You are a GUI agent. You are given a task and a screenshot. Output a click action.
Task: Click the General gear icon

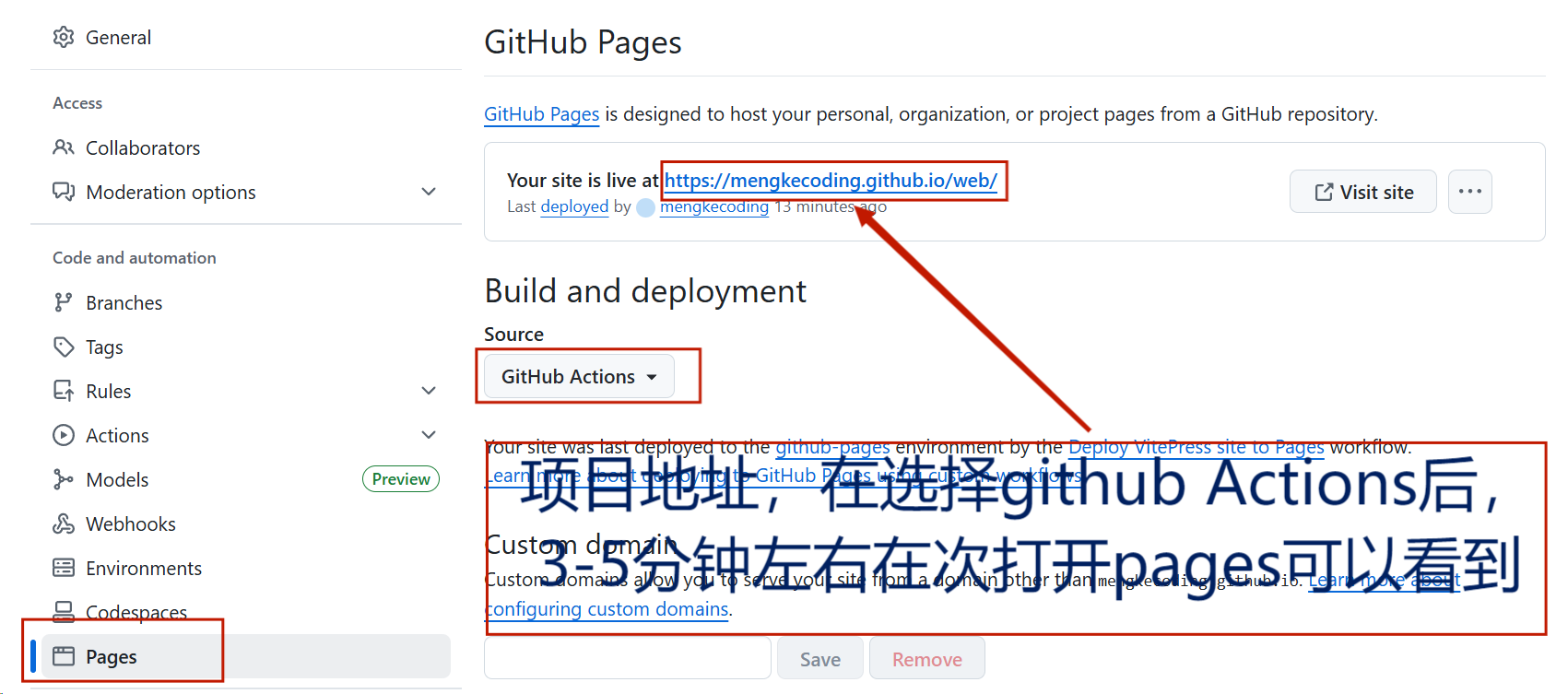pos(64,37)
